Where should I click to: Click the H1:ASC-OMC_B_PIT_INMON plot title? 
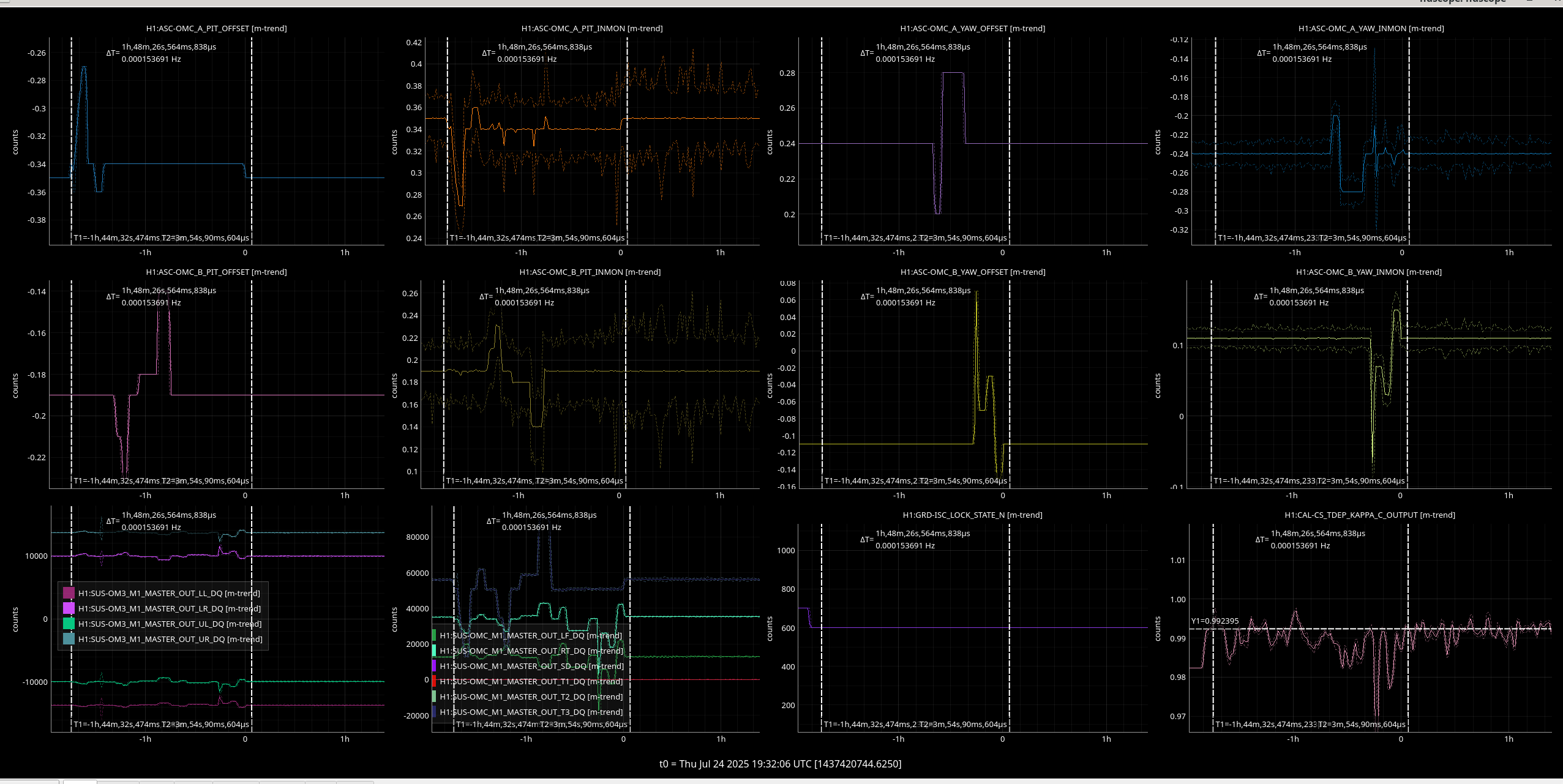[590, 272]
